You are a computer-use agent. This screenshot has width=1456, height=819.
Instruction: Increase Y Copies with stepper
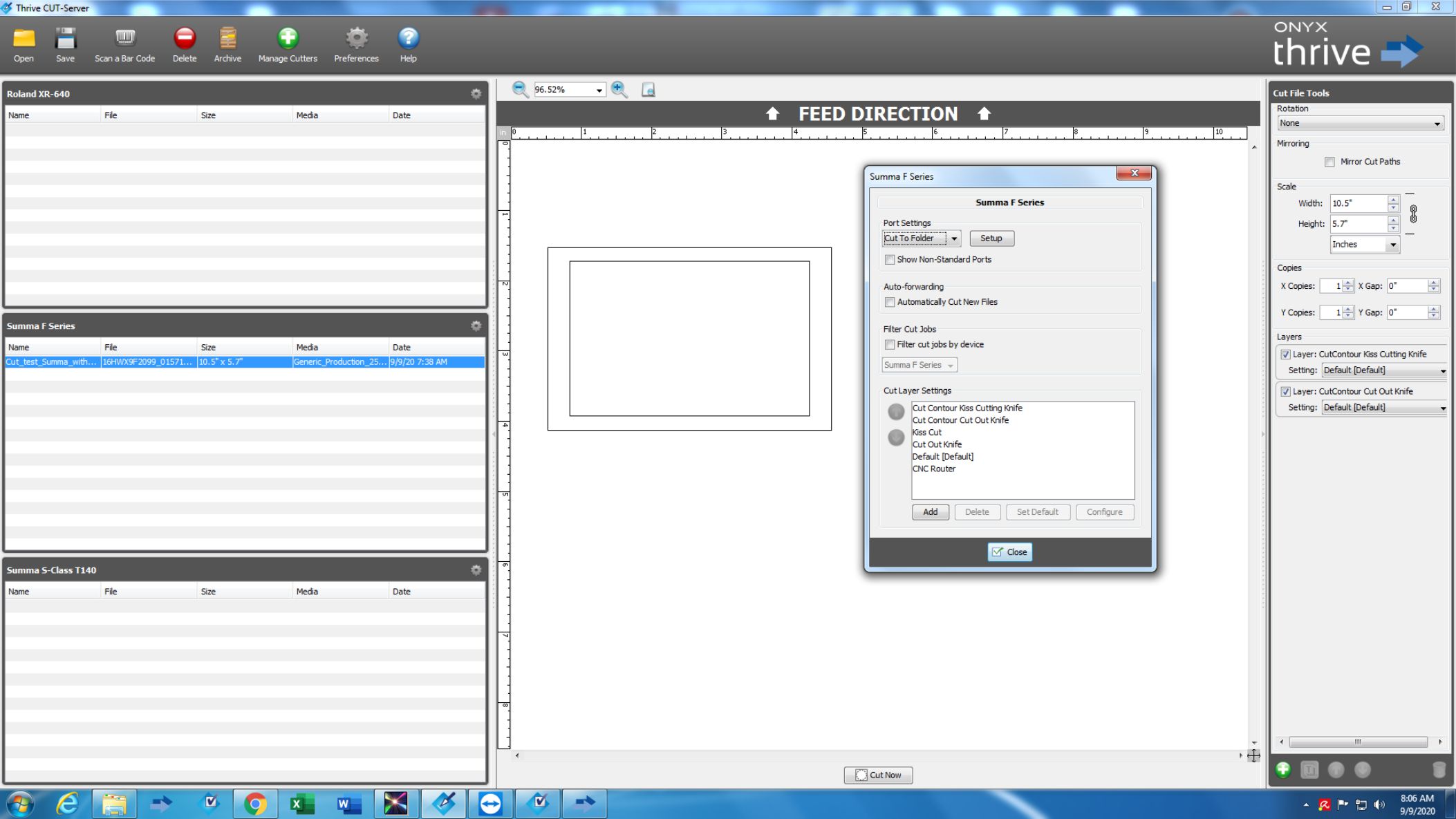[x=1348, y=309]
